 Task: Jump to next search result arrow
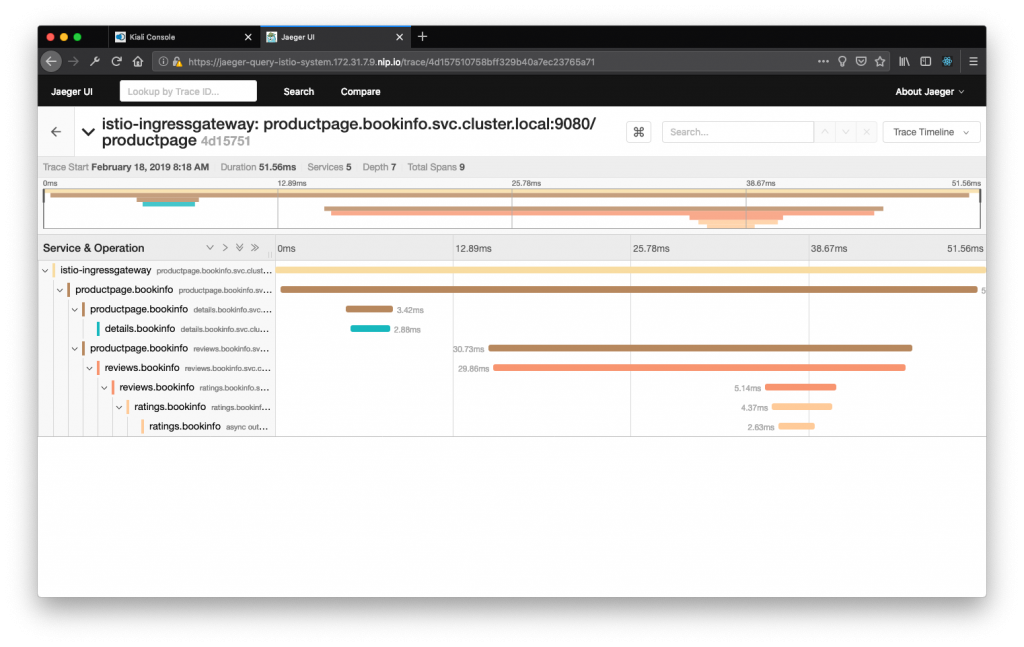[846, 132]
